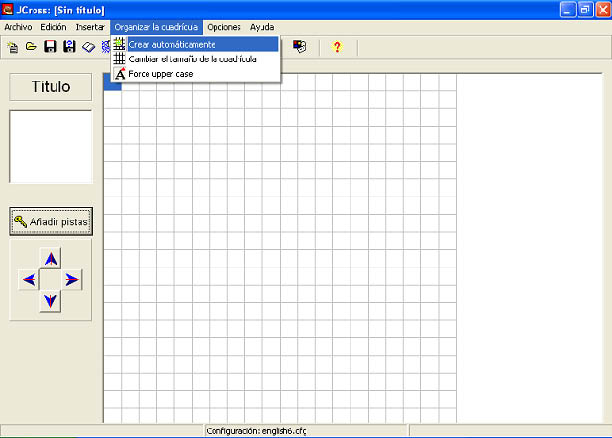Close the JCross window
Screen dimensions: 612x438
click(x=603, y=10)
